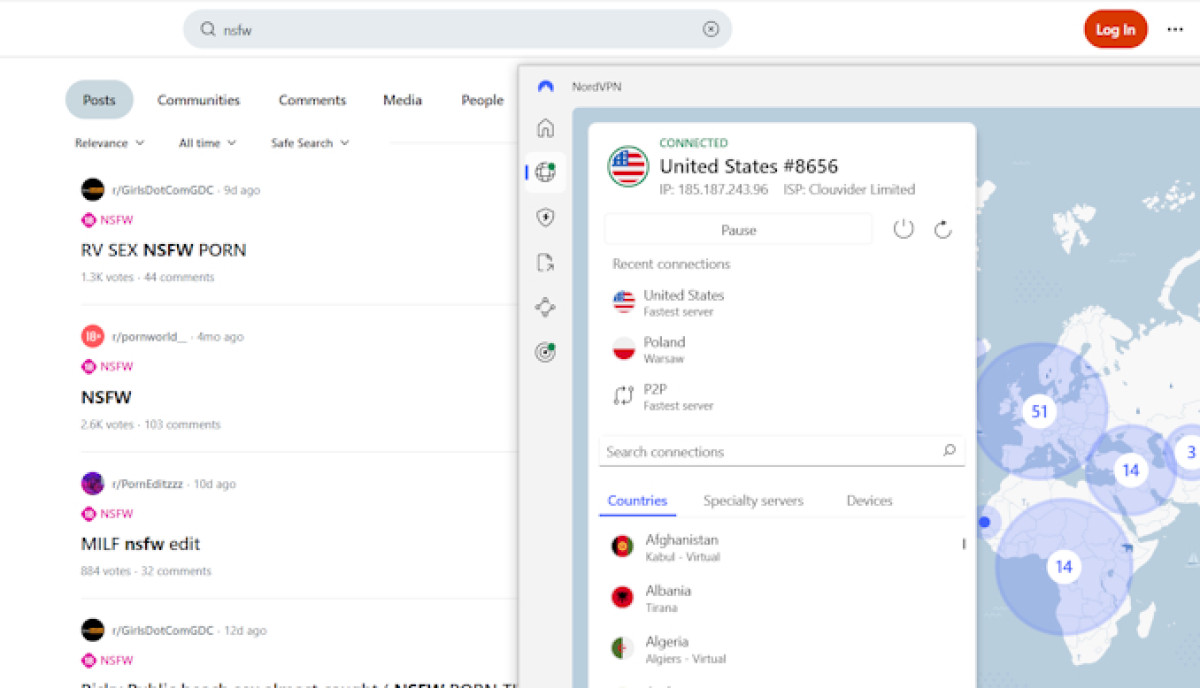Click the P2P arrows icon in recent connections
This screenshot has width=1200, height=688.
[x=624, y=396]
